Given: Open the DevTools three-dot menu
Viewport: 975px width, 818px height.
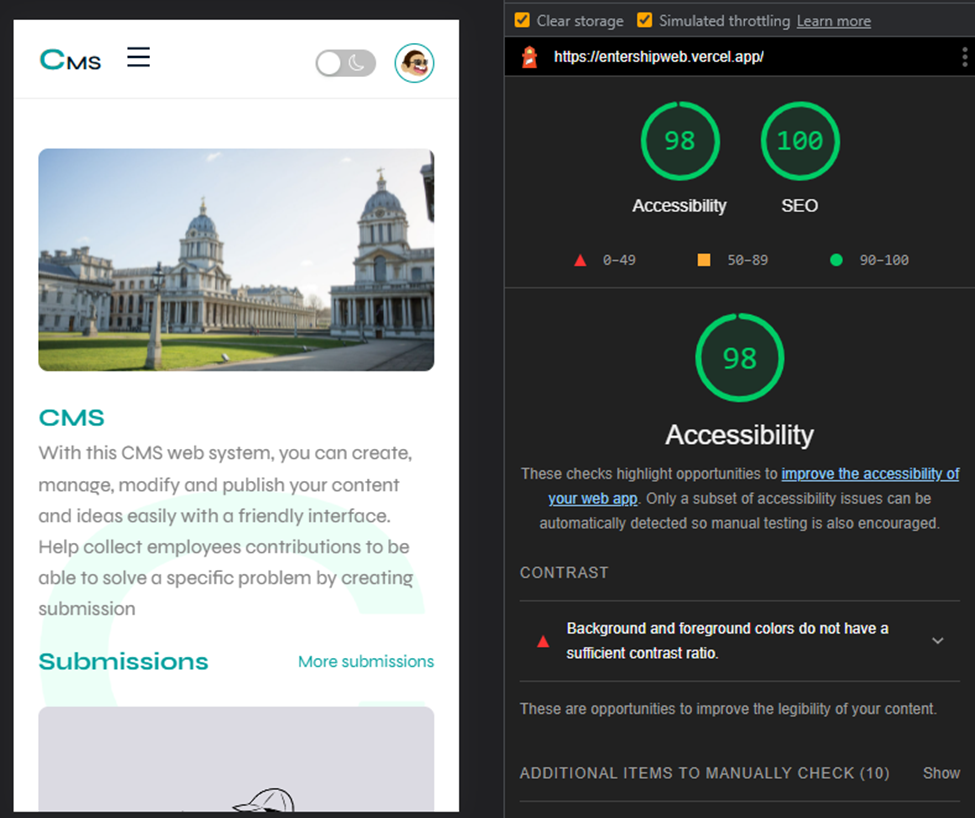Looking at the screenshot, I should point(965,57).
